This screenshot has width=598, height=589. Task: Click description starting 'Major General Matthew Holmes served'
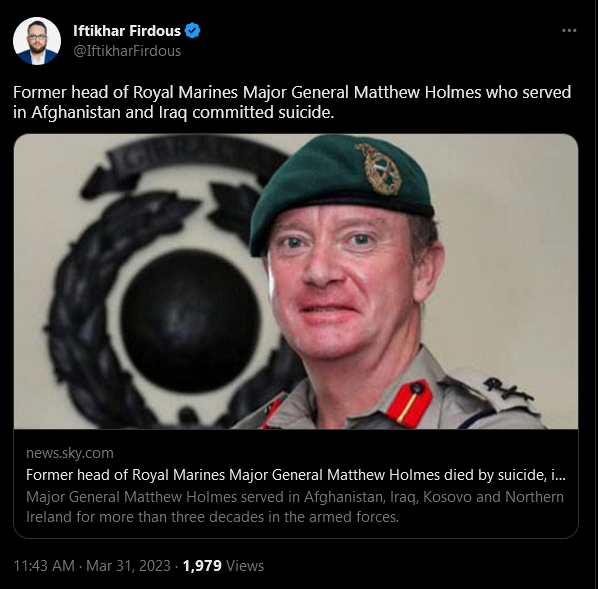coord(295,507)
